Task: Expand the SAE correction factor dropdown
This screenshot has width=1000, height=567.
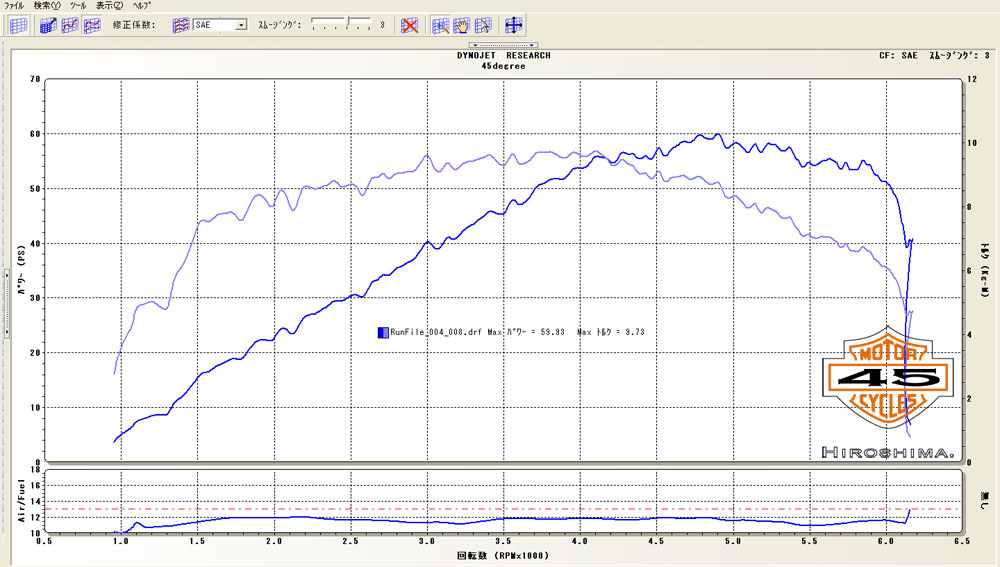Action: (241, 25)
